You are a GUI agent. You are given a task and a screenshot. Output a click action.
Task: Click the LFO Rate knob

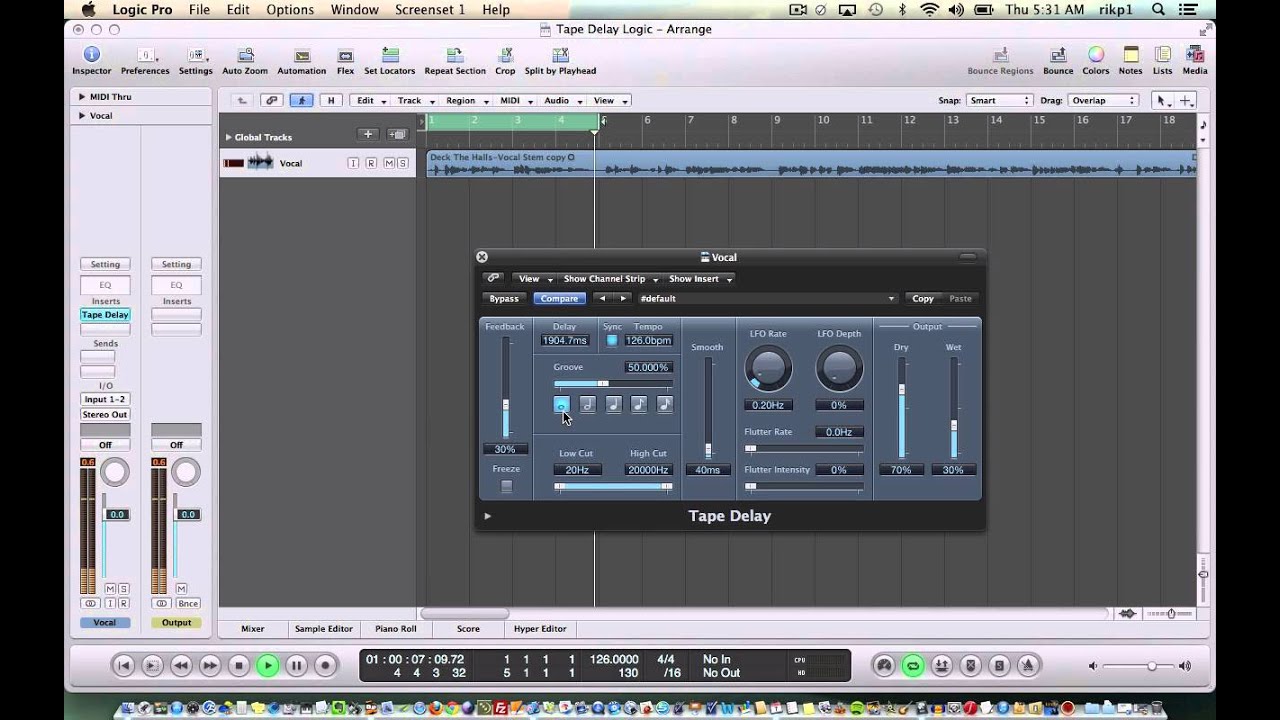tap(768, 369)
